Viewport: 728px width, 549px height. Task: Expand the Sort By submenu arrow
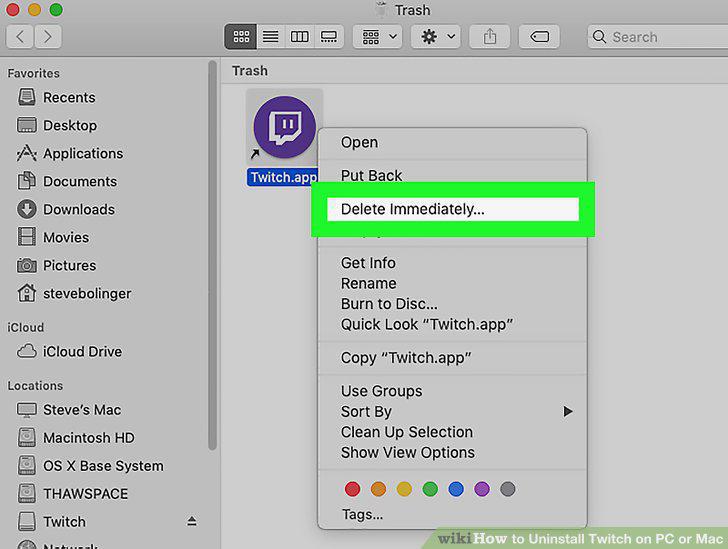[567, 412]
